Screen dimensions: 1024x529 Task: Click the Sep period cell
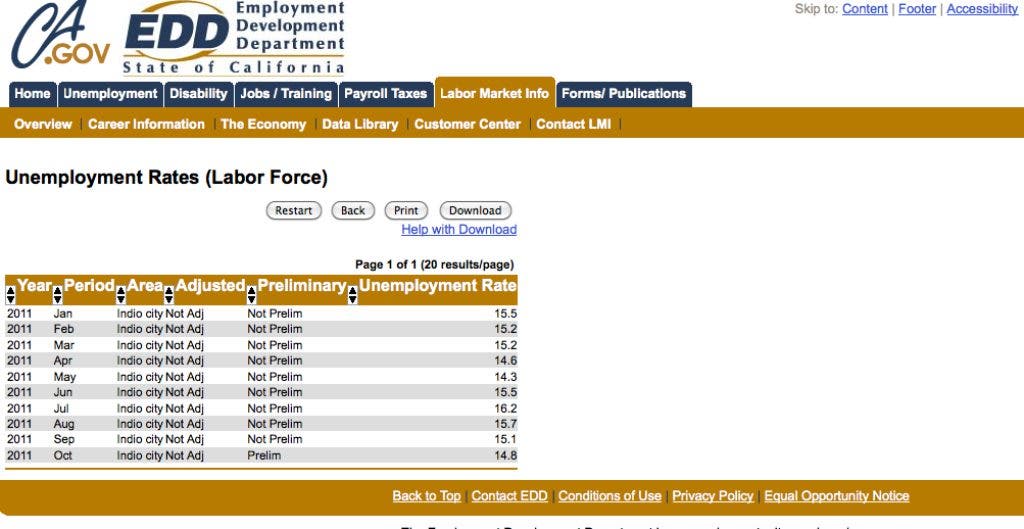click(x=63, y=440)
